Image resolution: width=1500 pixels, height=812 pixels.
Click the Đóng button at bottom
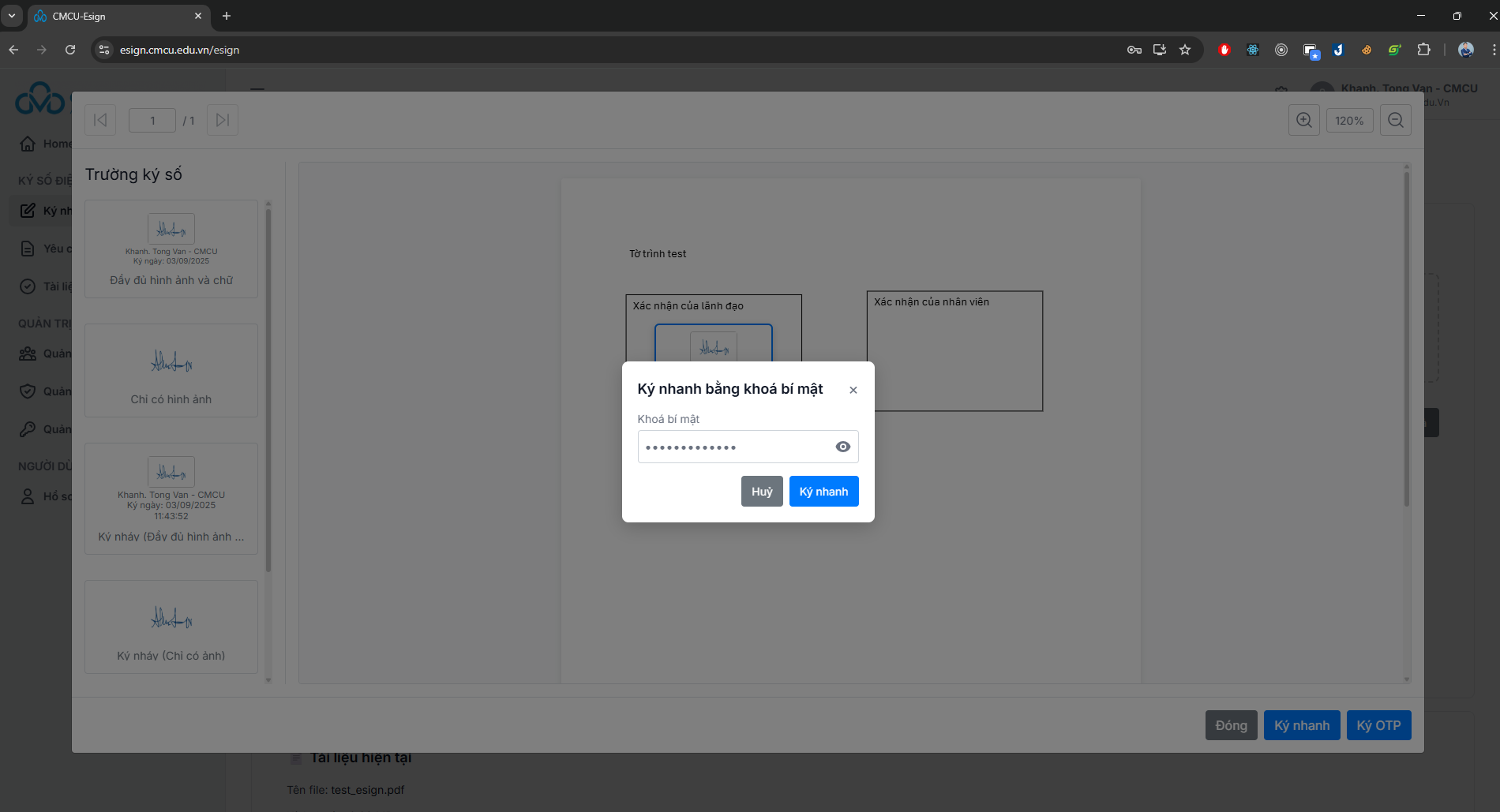click(1231, 725)
